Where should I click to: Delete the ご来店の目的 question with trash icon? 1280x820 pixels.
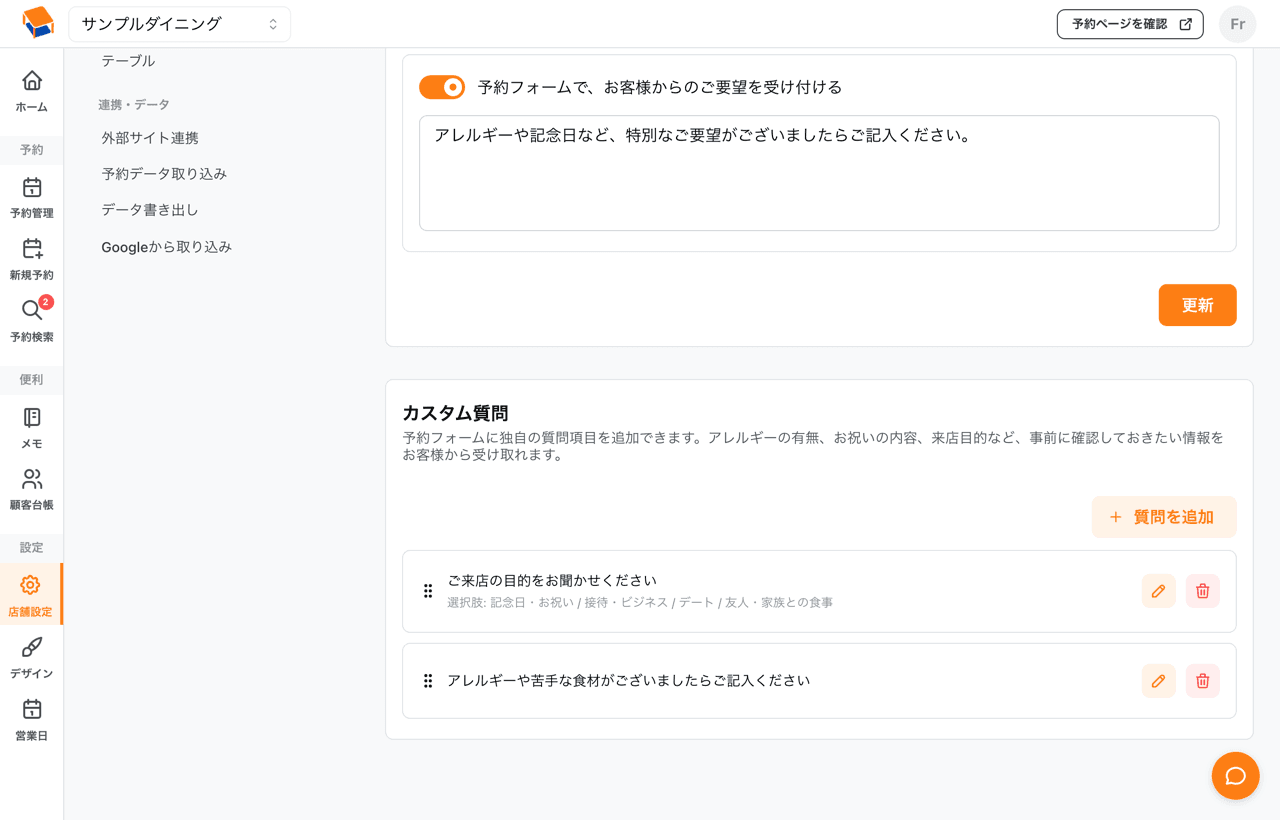[1203, 591]
